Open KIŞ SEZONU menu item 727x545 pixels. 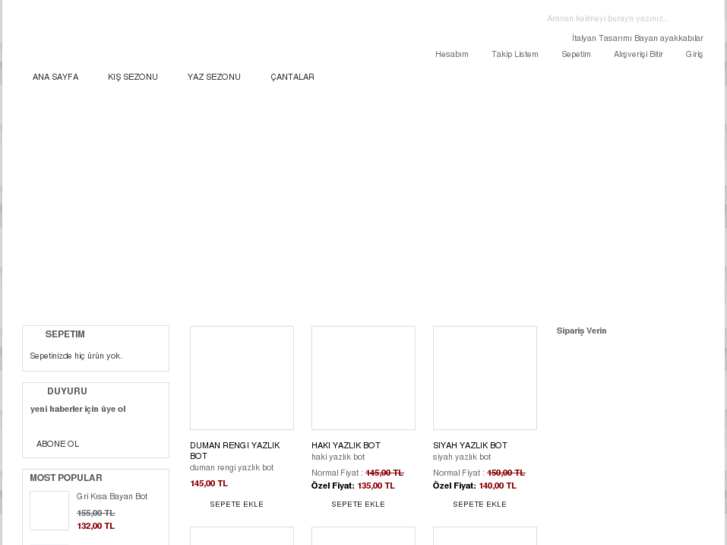tap(133, 77)
